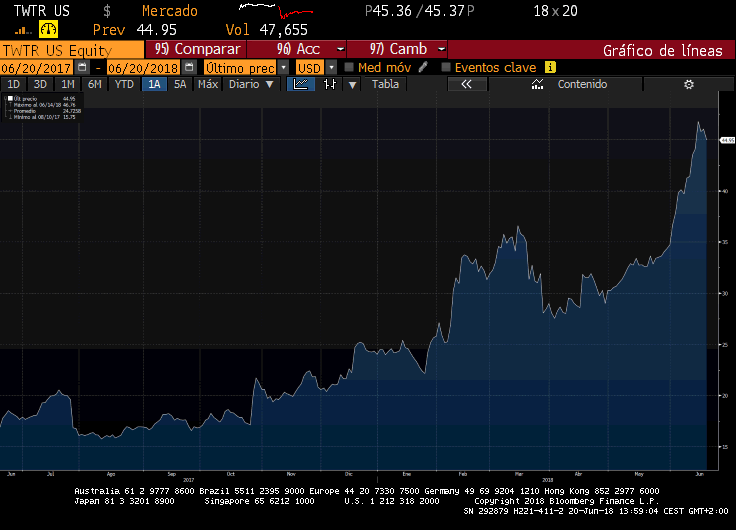Toggle the Últ. precio legend checkbox
736x530 pixels.
(10, 99)
